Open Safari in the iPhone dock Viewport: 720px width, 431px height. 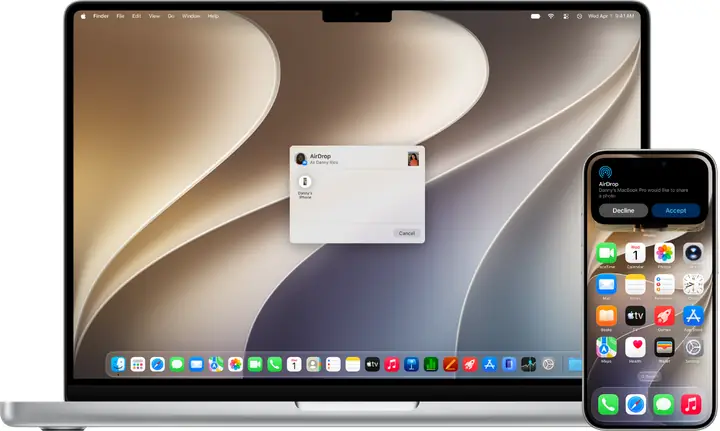636,404
